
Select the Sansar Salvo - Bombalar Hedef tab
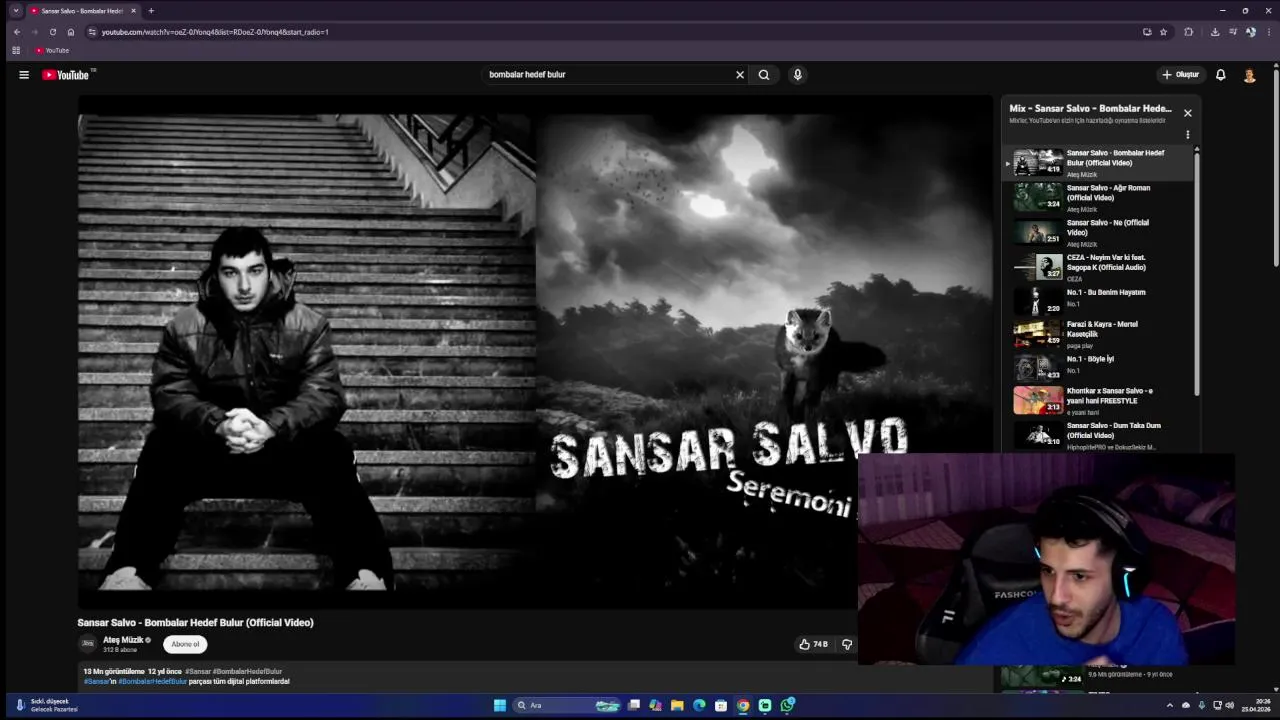(x=82, y=11)
